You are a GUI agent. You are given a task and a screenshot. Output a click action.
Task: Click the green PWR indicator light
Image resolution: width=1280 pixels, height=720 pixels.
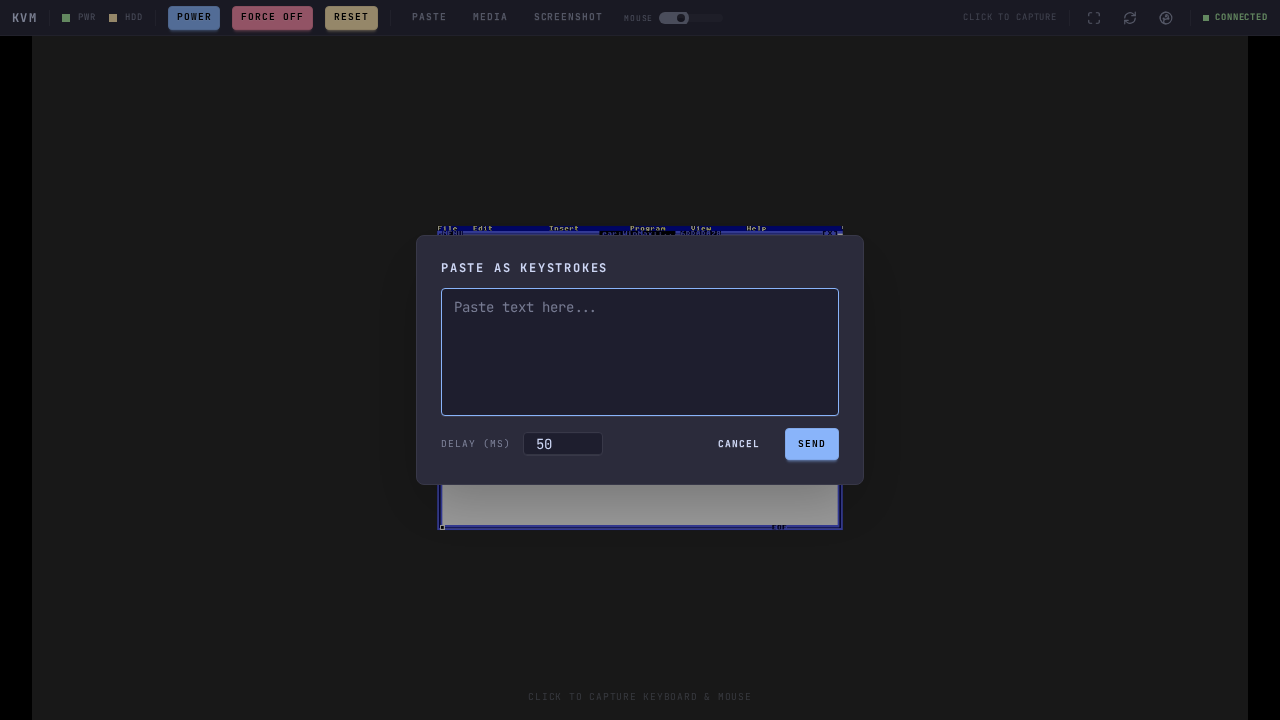[66, 18]
